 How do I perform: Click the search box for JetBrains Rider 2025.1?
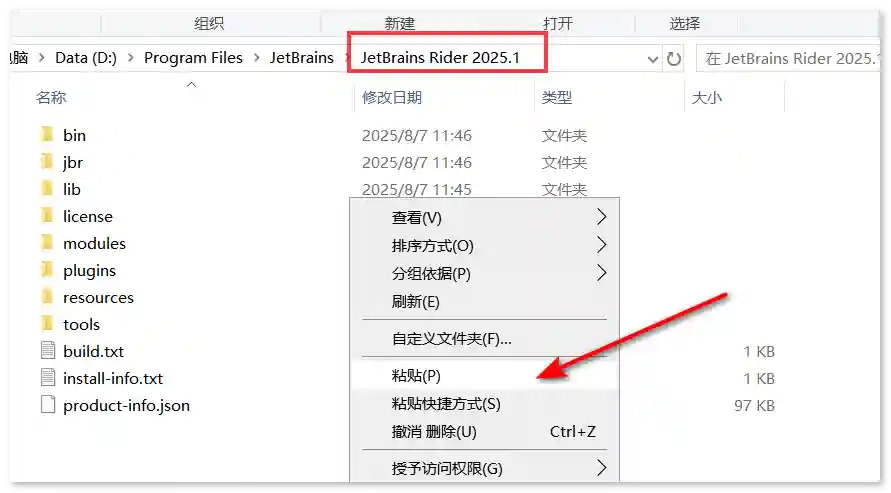pyautogui.click(x=790, y=59)
